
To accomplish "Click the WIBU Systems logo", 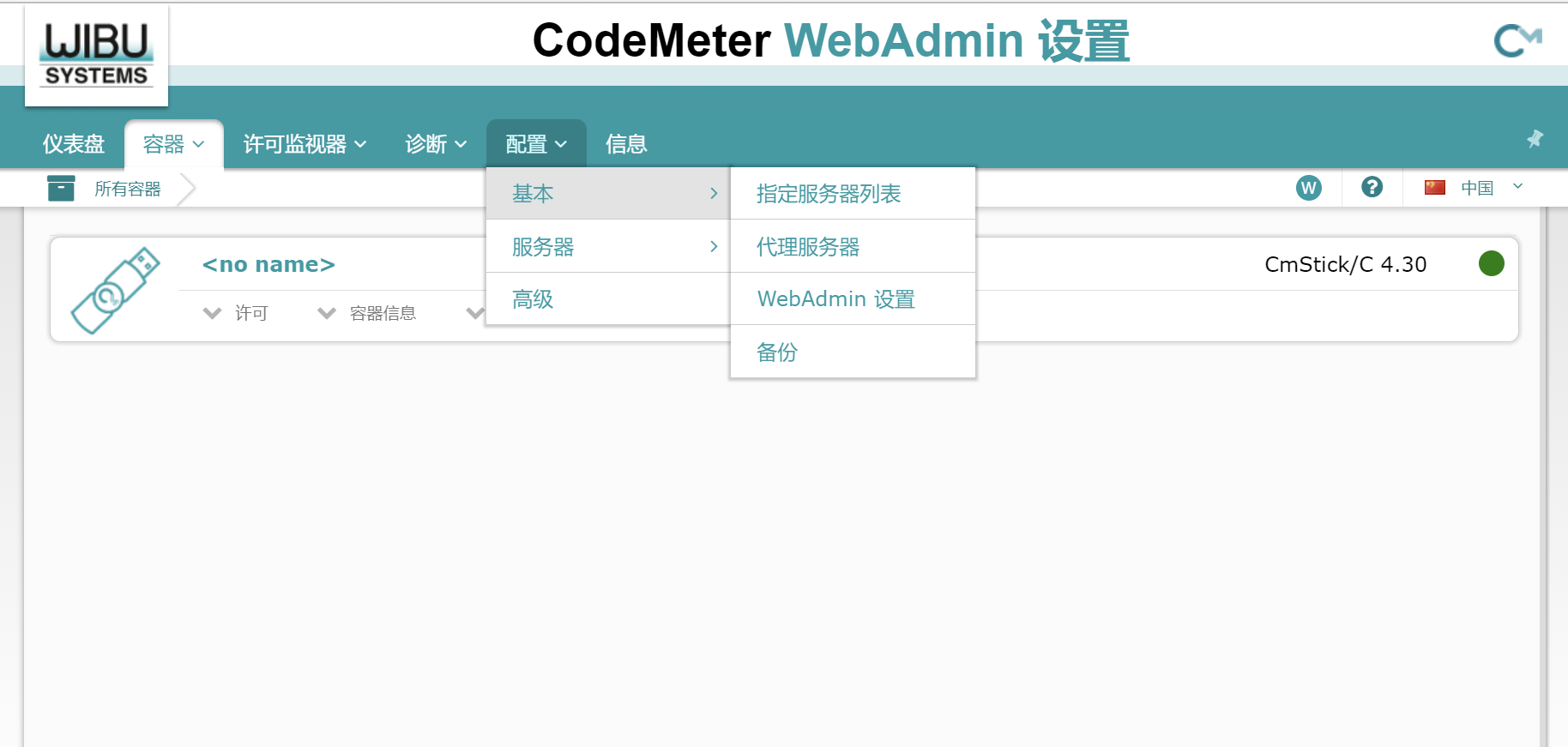I will pos(96,55).
